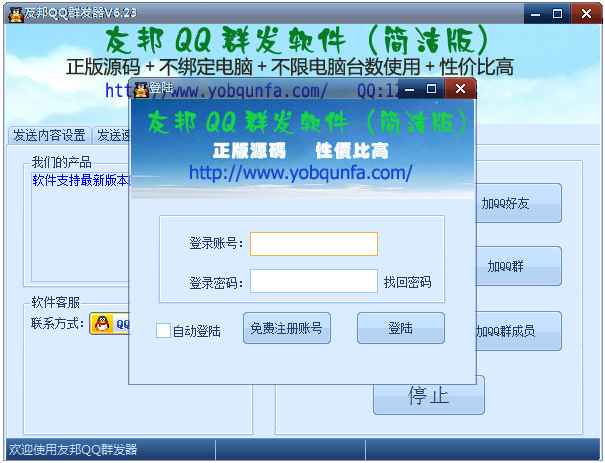
Task: Click the 登录账号 label
Action: point(216,243)
